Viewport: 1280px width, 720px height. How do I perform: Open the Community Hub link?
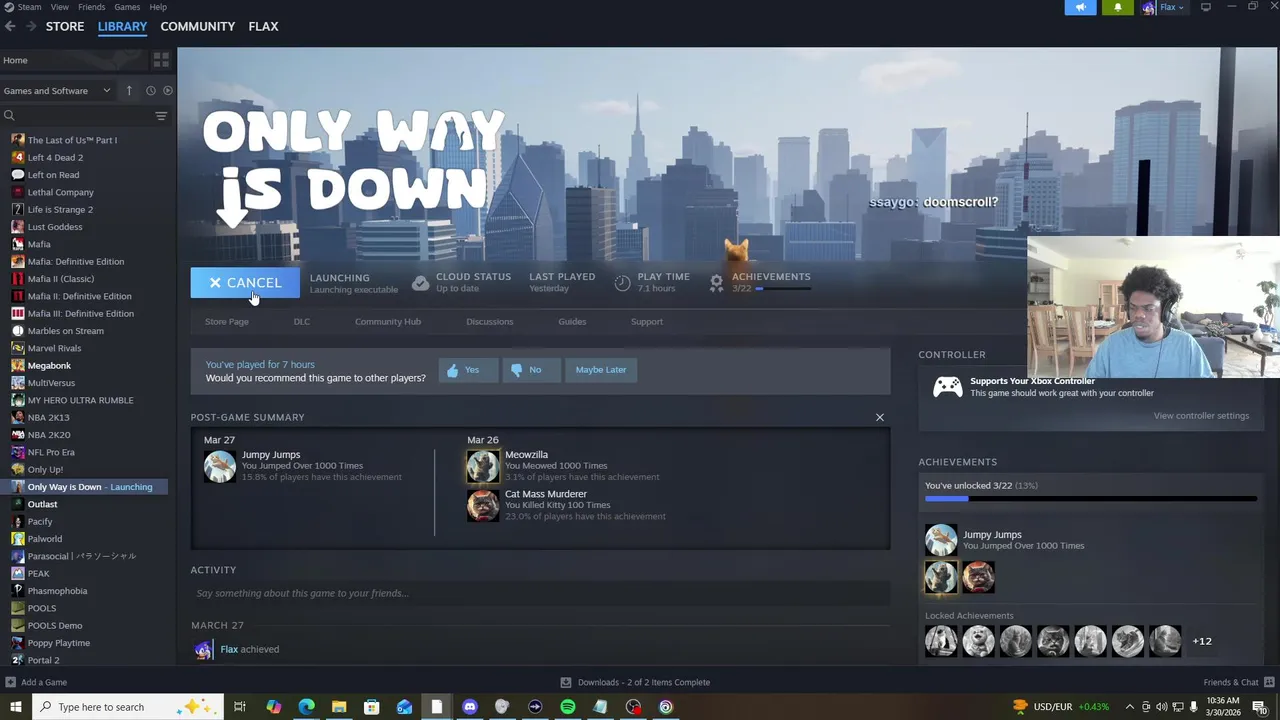pyautogui.click(x=388, y=322)
